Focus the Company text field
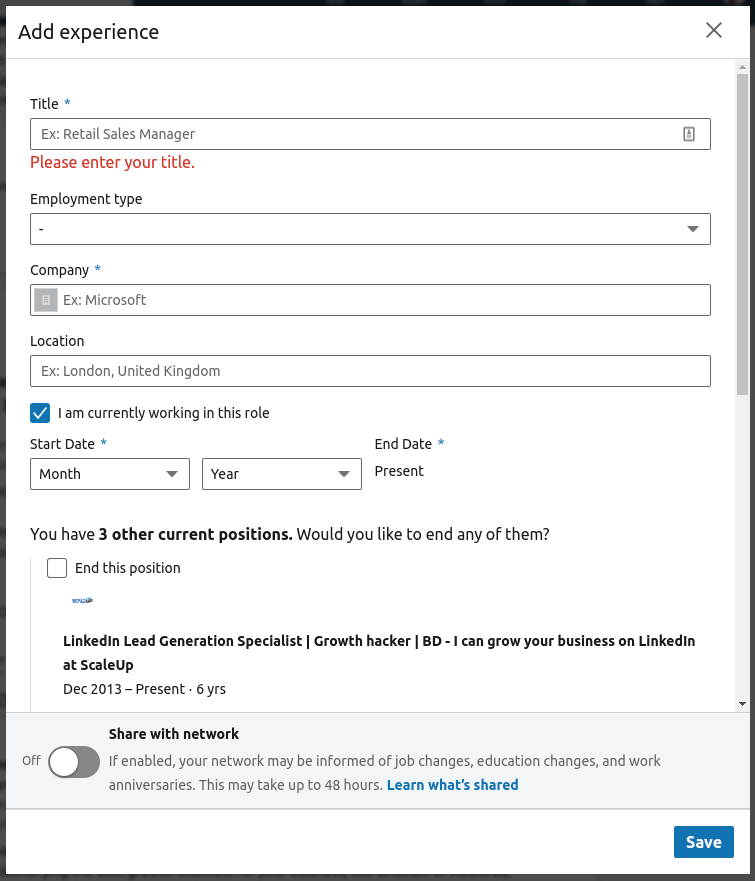The image size is (755, 881). click(380, 300)
